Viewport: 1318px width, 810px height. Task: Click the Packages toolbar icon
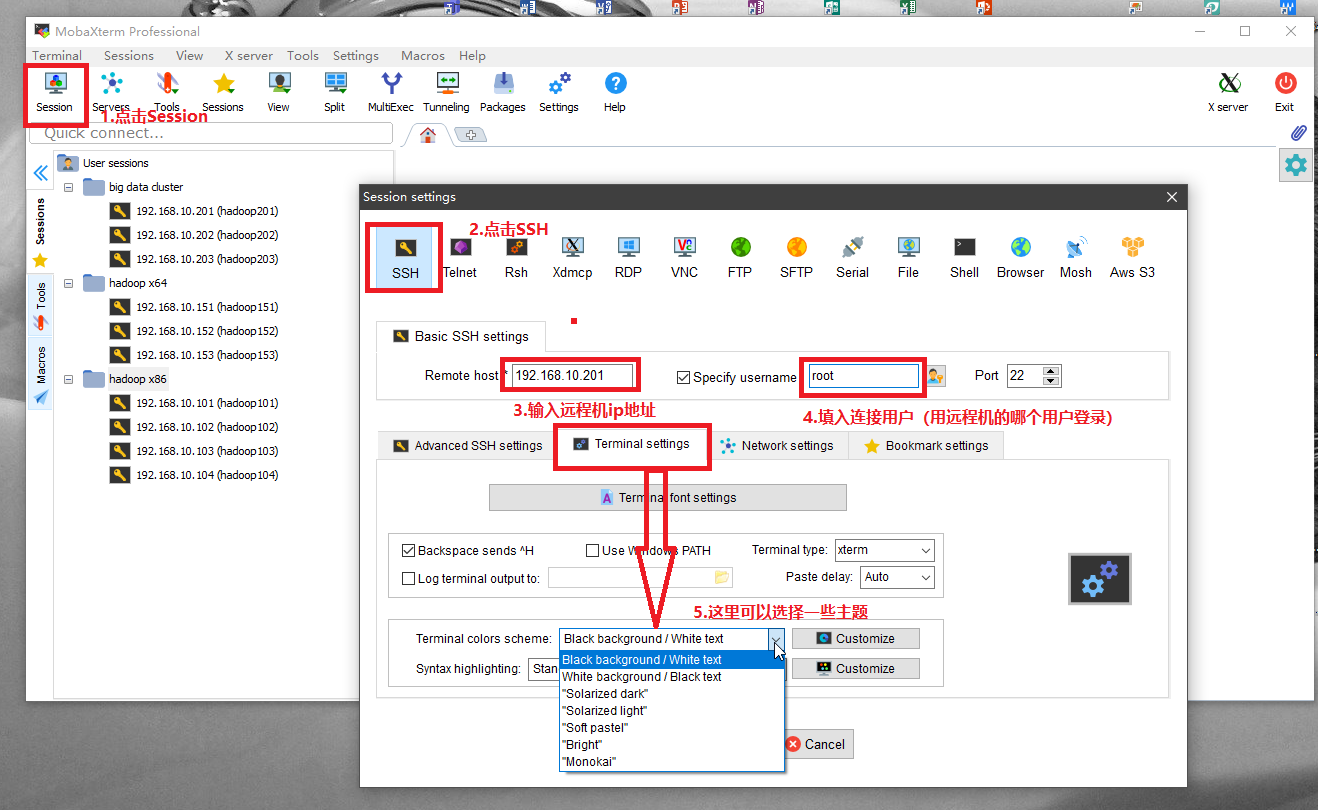(503, 92)
